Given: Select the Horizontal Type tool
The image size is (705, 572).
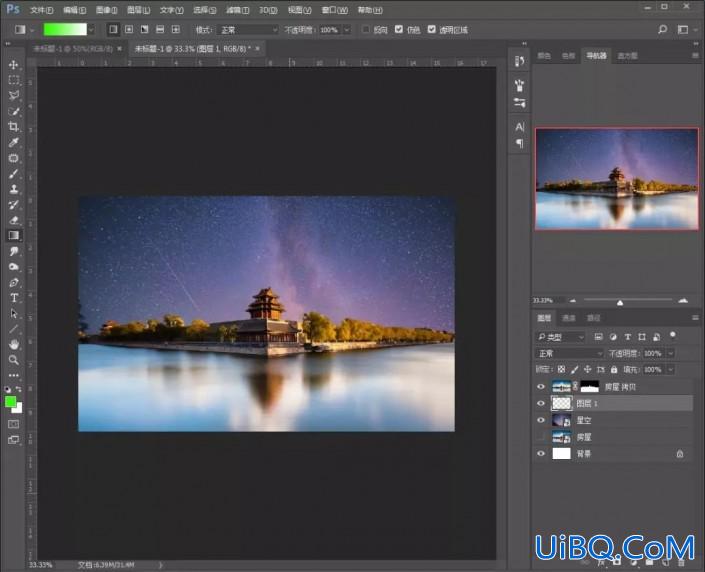Looking at the screenshot, I should point(13,298).
